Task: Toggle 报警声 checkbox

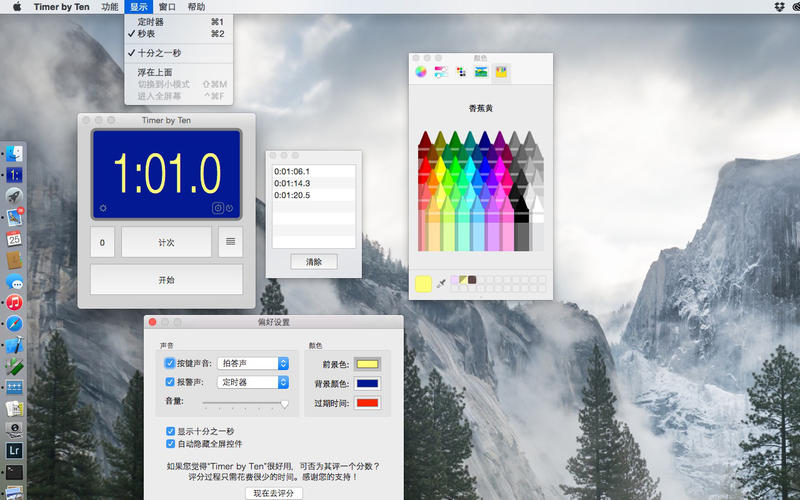Action: 170,382
